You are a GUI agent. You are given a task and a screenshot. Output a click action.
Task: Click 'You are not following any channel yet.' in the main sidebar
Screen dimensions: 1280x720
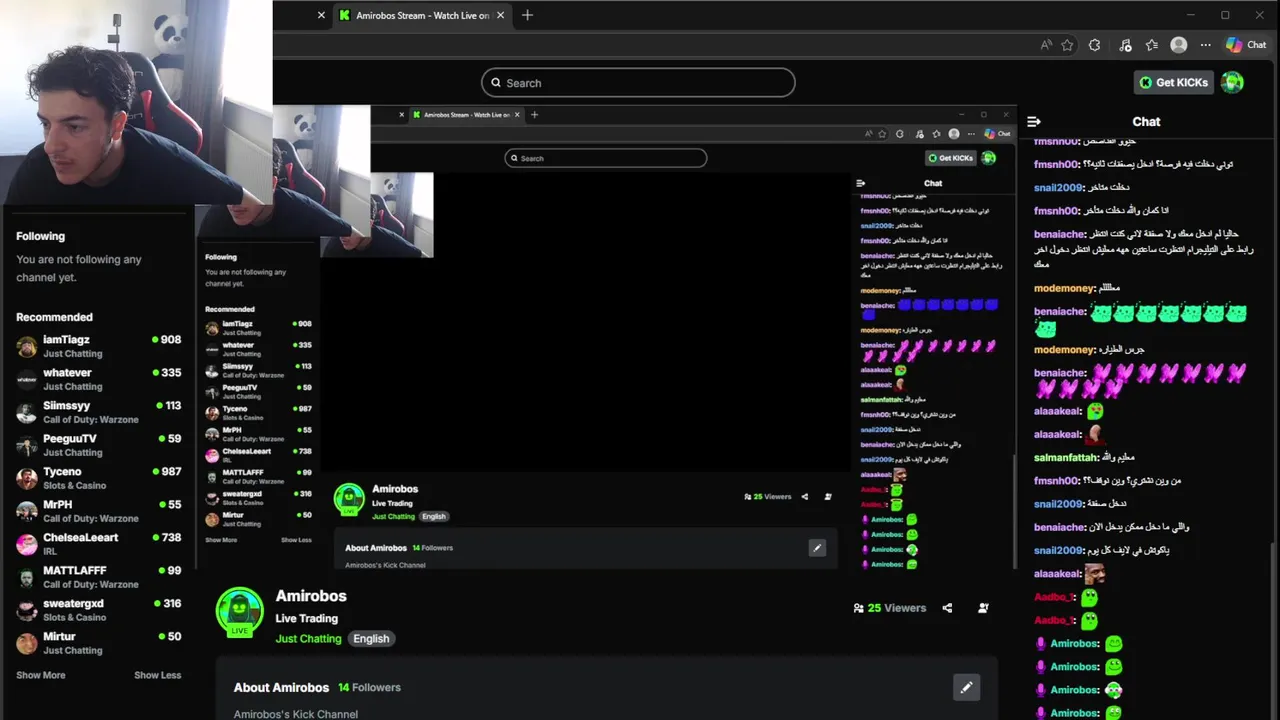(79, 268)
